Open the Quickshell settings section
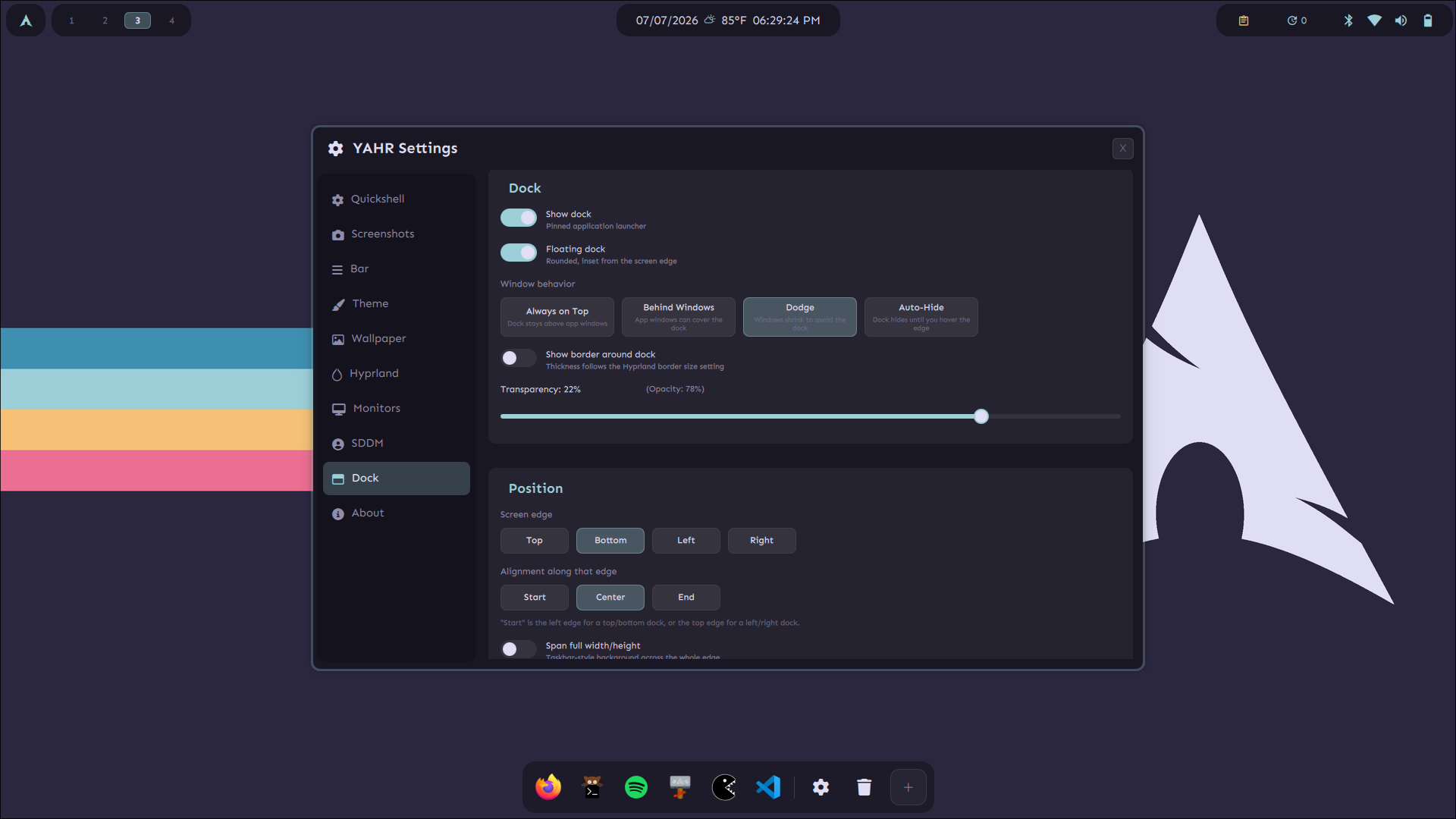1456x819 pixels. point(397,199)
